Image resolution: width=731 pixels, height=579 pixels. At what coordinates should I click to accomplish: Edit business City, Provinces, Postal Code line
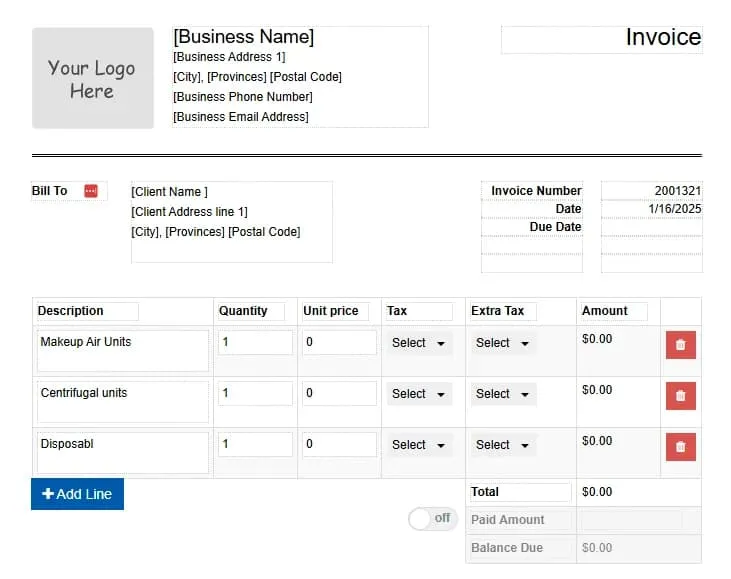click(257, 77)
